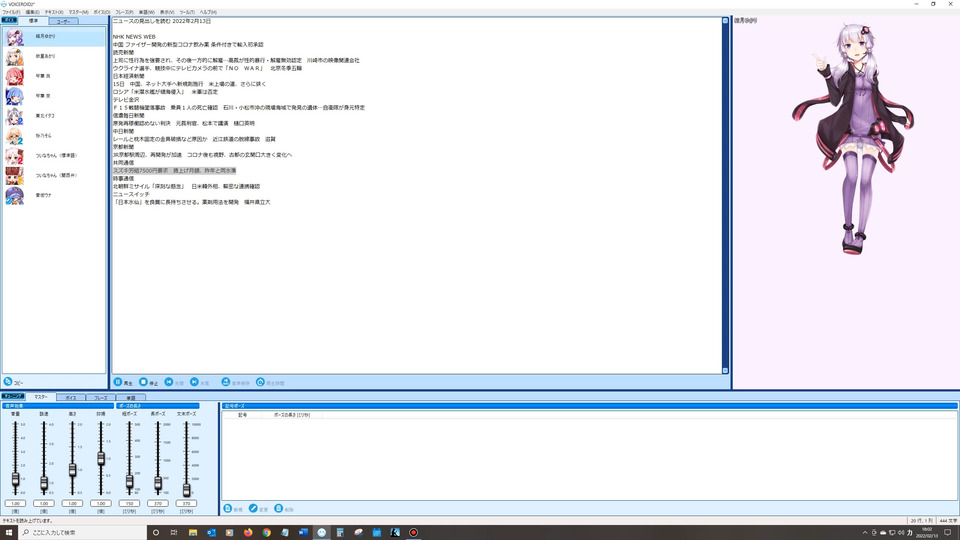Select 桜乃そら voice preset

pyautogui.click(x=54, y=135)
